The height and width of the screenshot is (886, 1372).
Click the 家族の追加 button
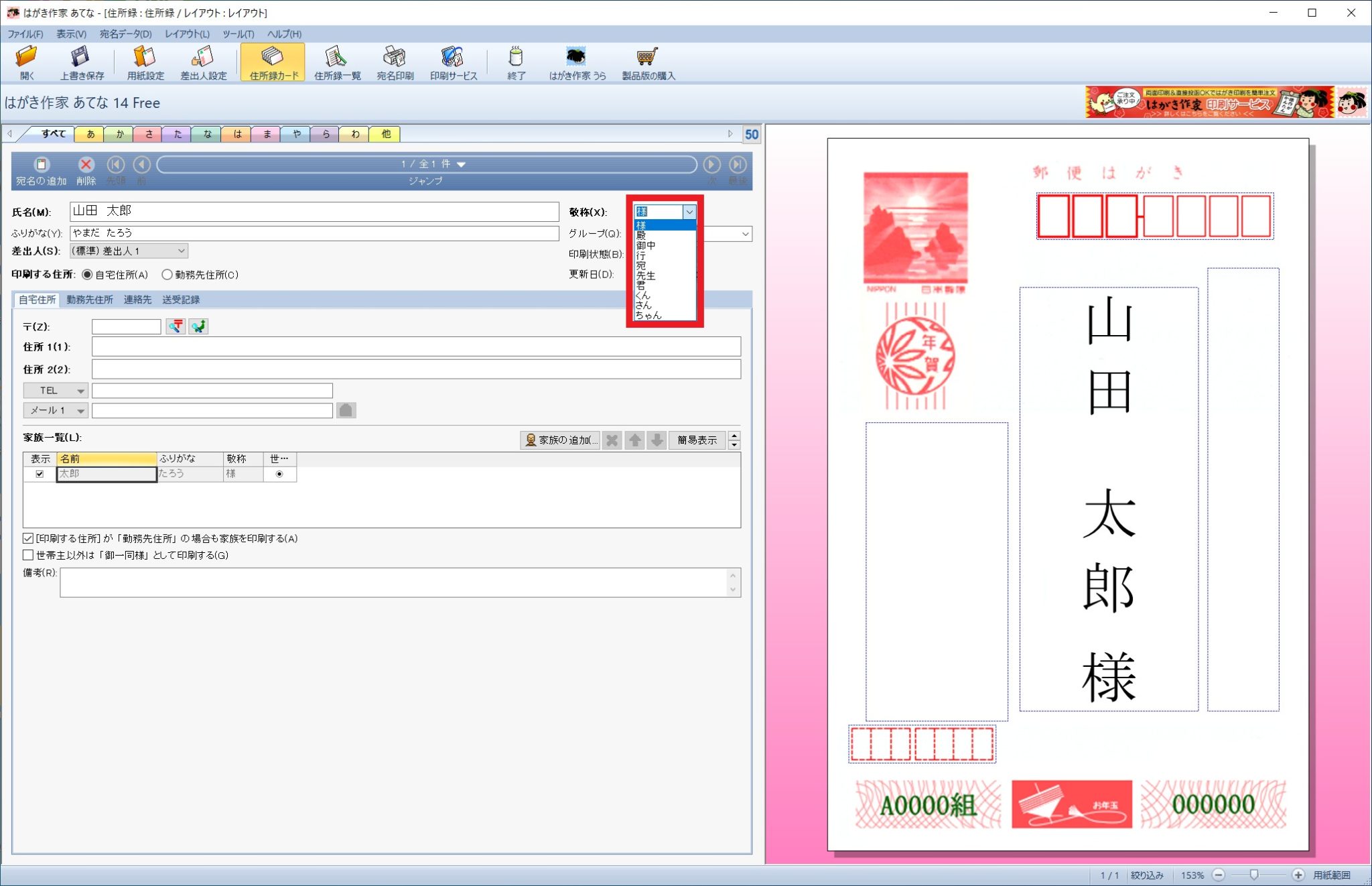pos(561,440)
